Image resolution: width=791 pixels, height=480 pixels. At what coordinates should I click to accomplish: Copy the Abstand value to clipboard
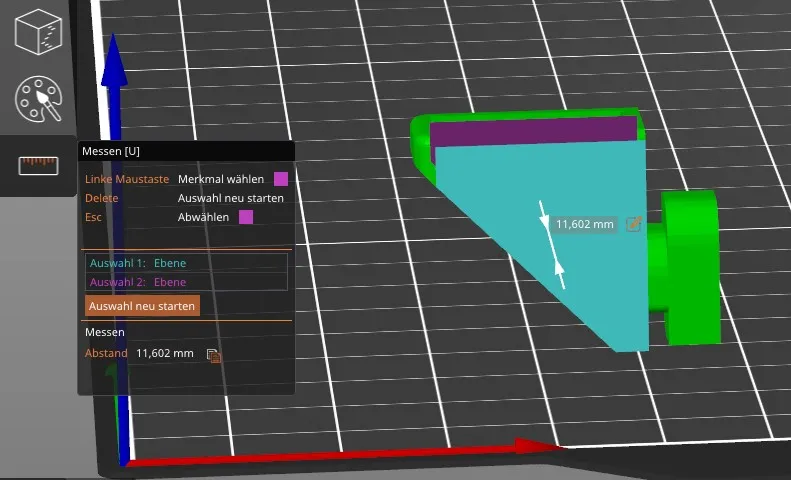(x=214, y=355)
